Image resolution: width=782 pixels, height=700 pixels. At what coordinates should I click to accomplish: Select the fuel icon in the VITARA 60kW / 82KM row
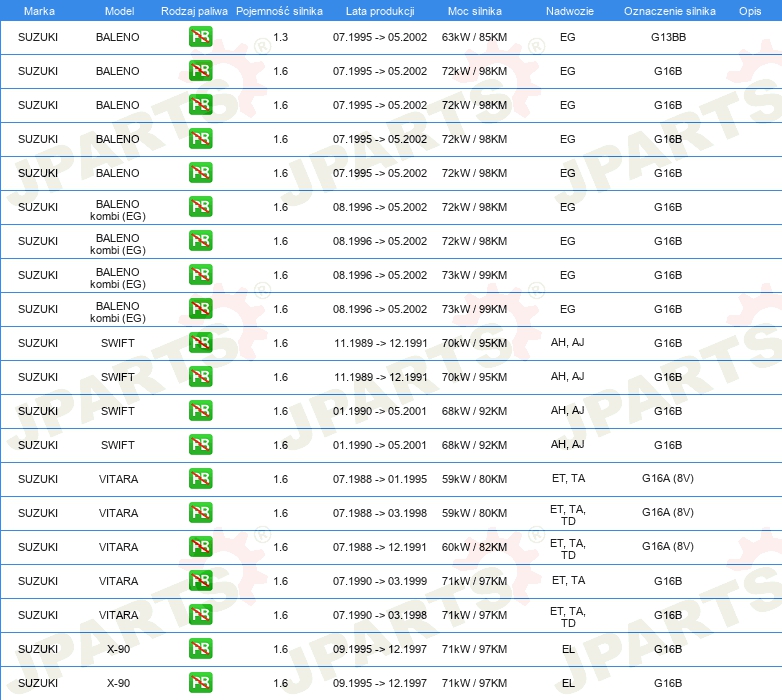point(200,546)
